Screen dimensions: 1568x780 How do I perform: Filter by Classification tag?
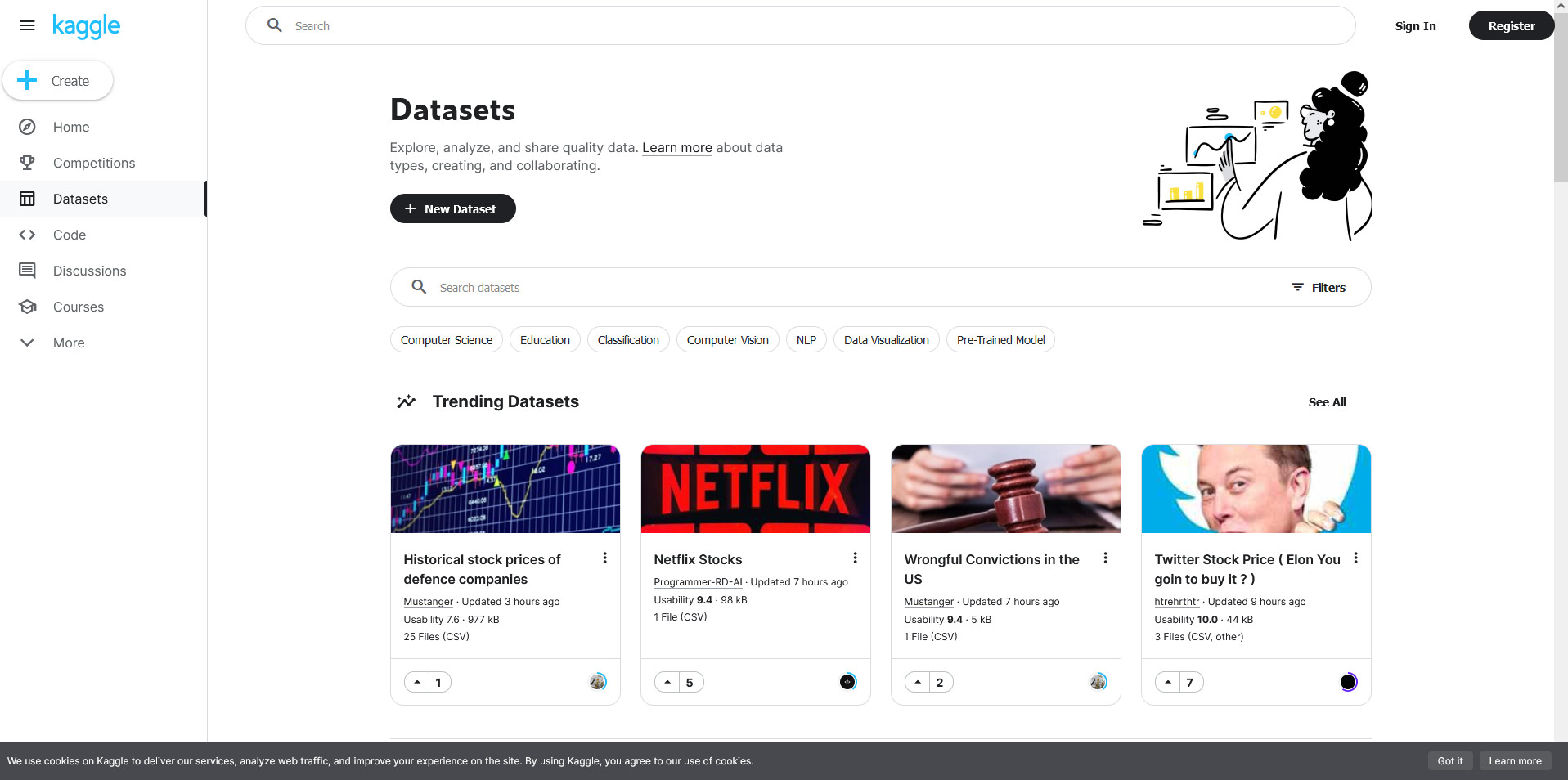pyautogui.click(x=628, y=340)
